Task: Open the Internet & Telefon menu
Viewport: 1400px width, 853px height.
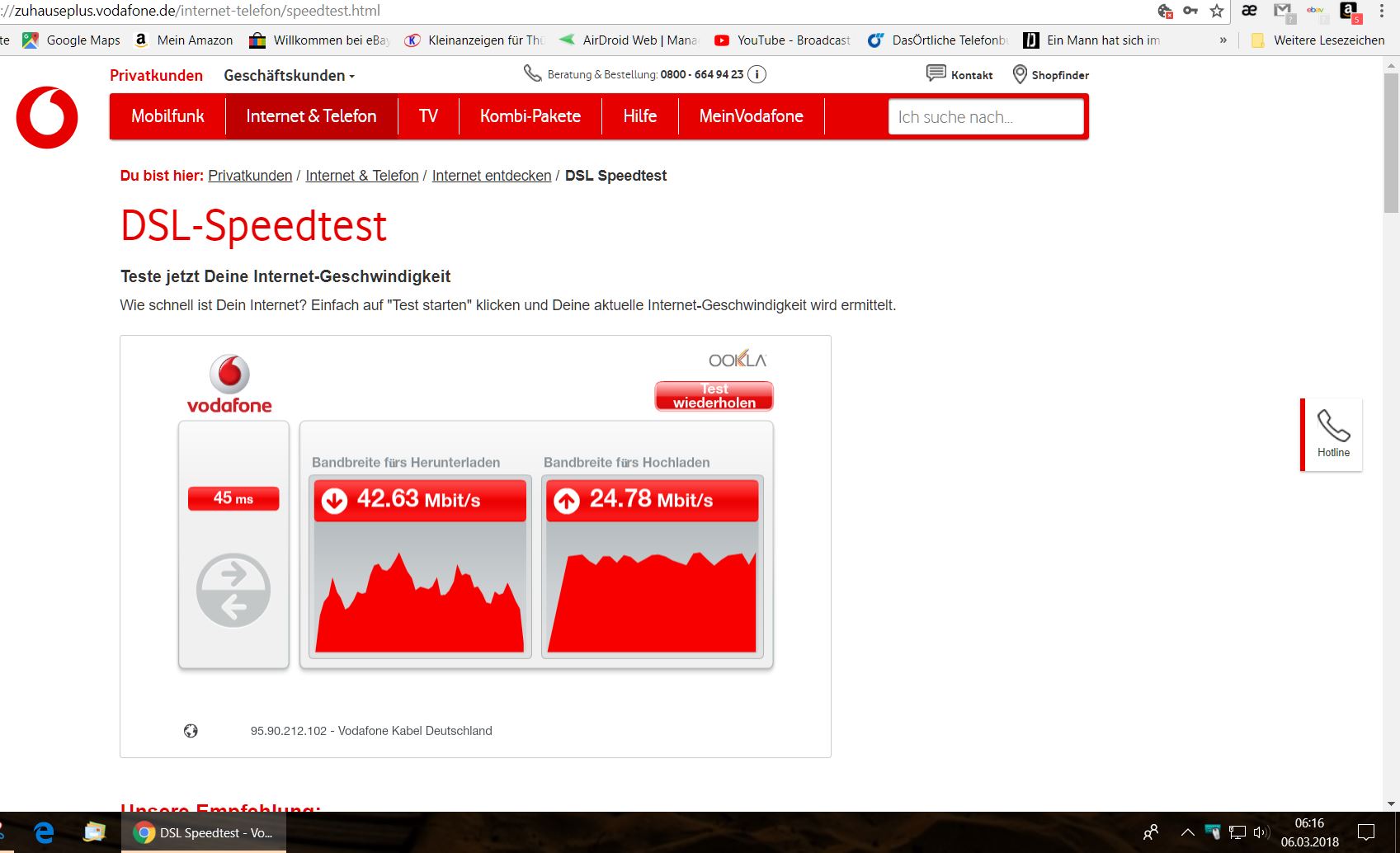Action: coord(311,116)
